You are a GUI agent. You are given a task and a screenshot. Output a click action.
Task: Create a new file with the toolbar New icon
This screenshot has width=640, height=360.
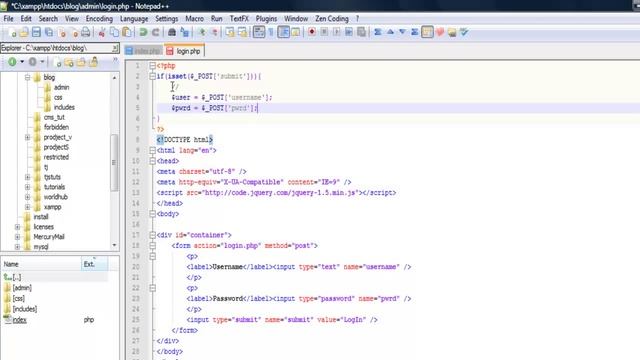click(x=12, y=32)
